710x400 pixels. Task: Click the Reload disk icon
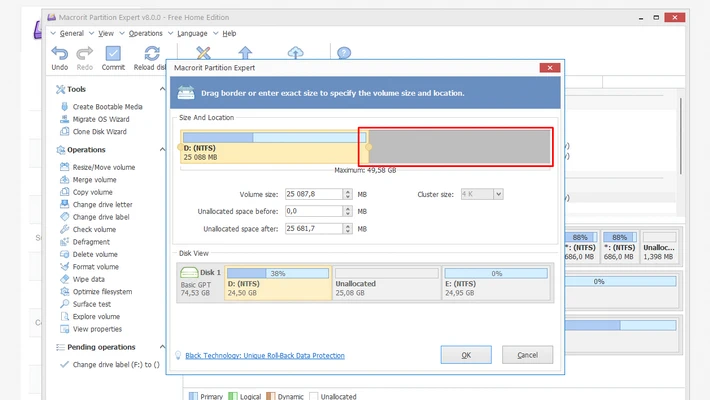point(152,53)
